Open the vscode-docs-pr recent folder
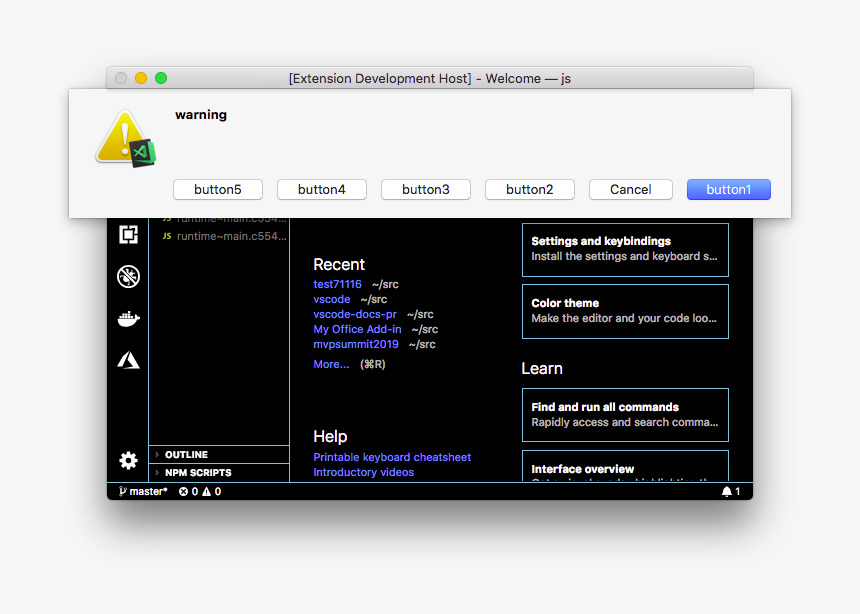 point(355,314)
